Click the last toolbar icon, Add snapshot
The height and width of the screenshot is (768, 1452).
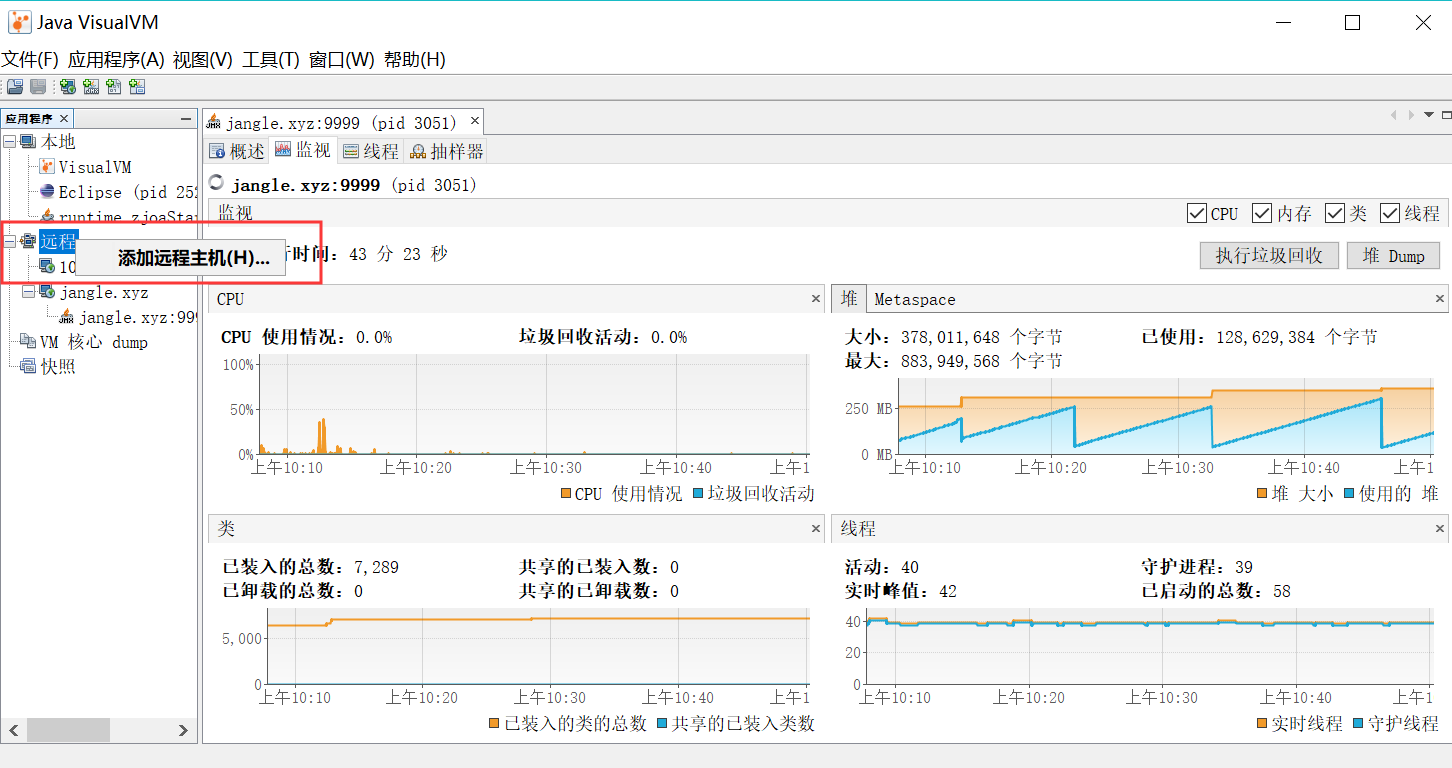137,87
